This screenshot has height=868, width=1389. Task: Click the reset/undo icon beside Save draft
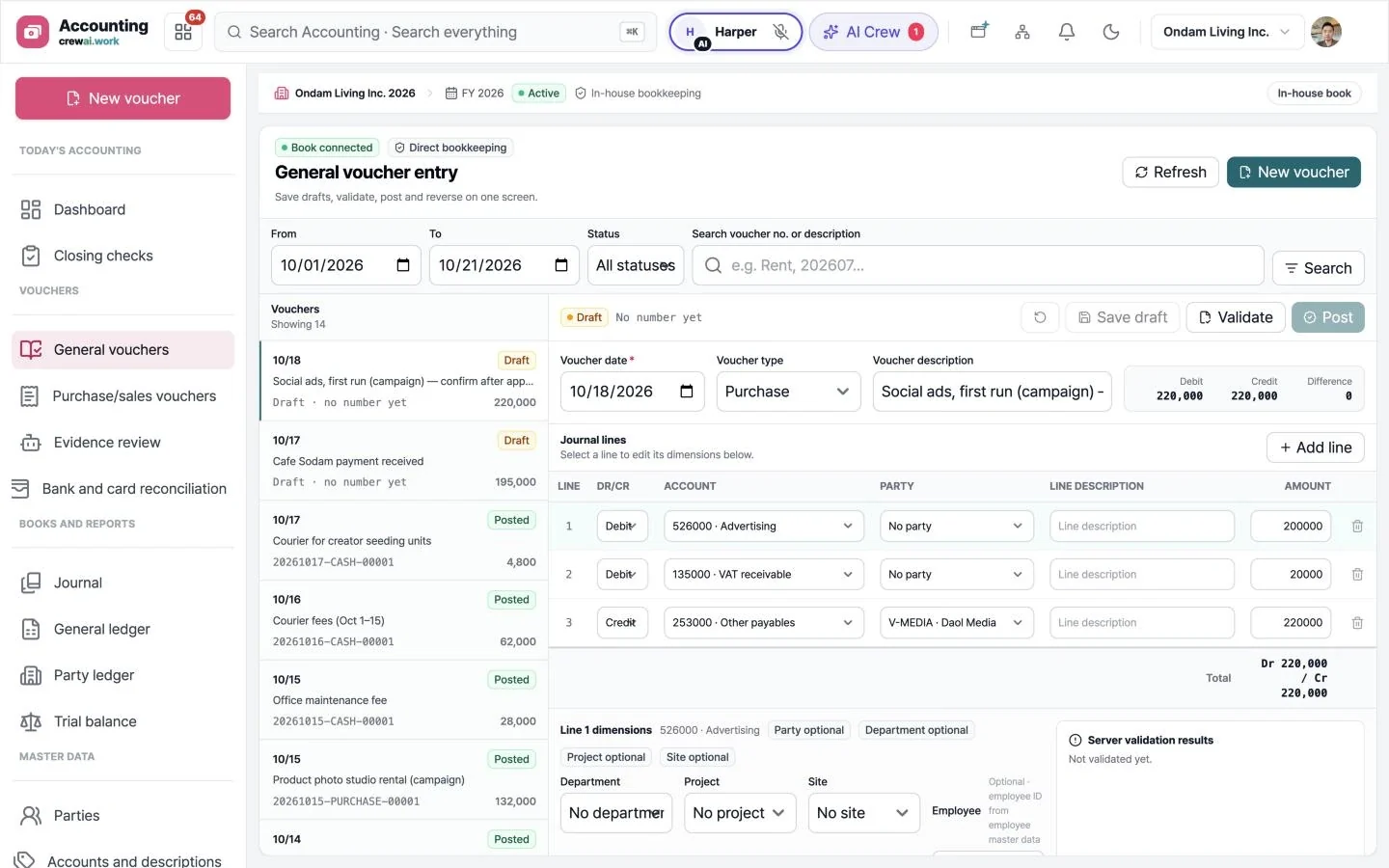click(x=1040, y=317)
